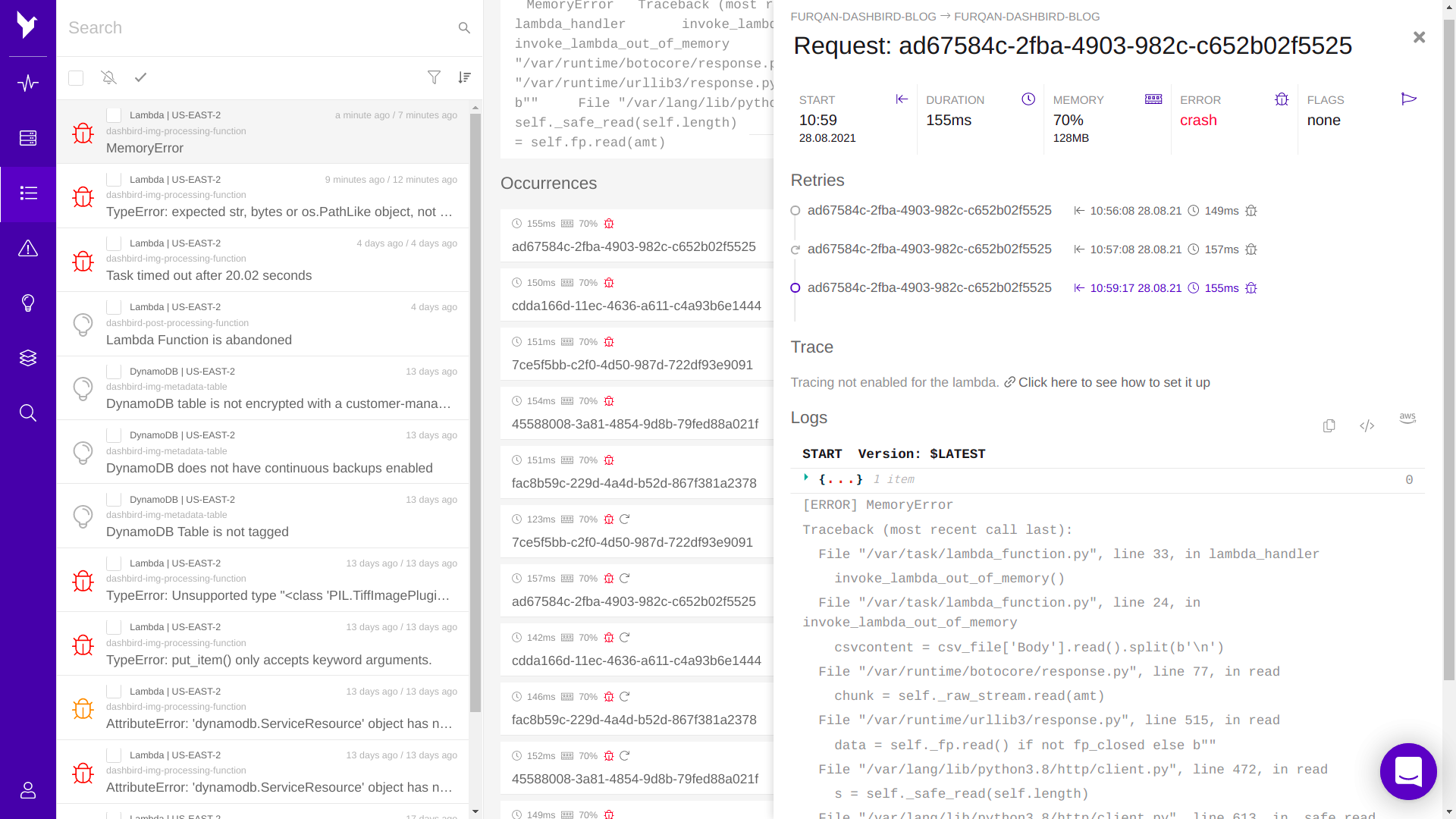Screen dimensions: 1456x819
Task: Click the events list scroll down arrow
Action: point(475,811)
